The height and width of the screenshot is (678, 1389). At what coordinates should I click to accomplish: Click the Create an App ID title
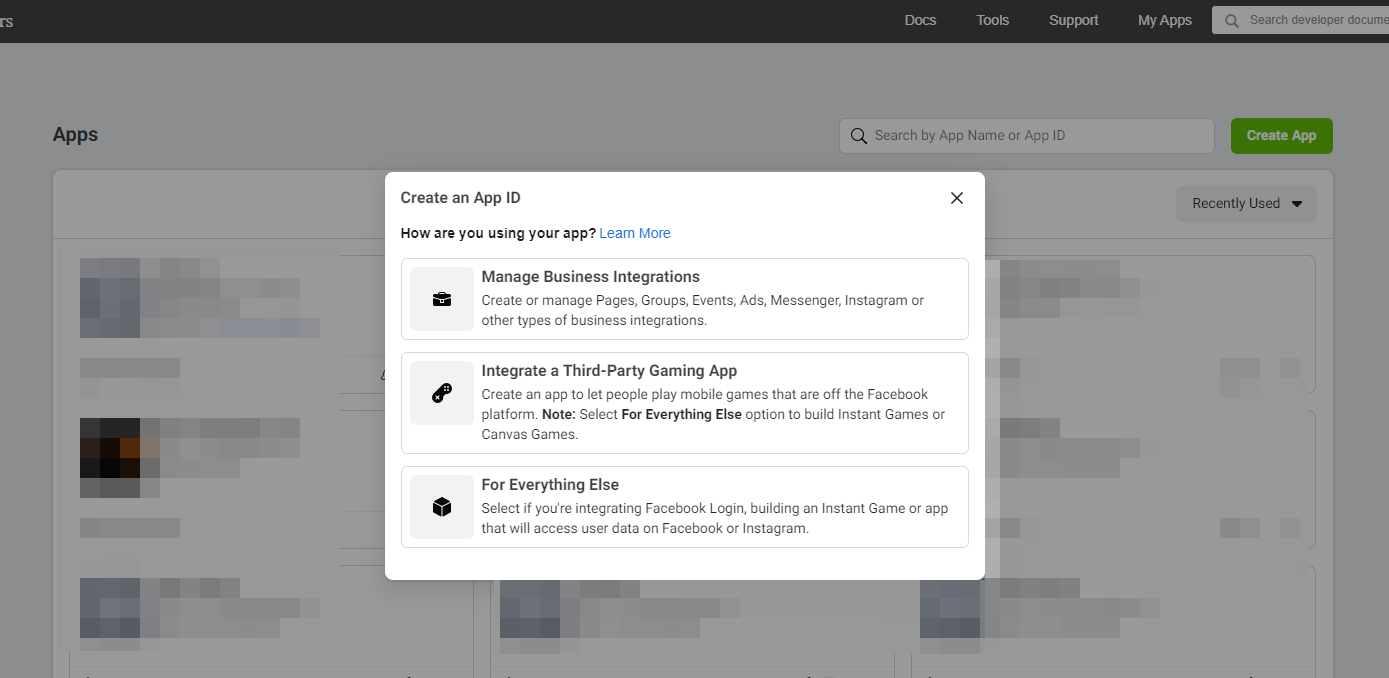[x=461, y=198]
